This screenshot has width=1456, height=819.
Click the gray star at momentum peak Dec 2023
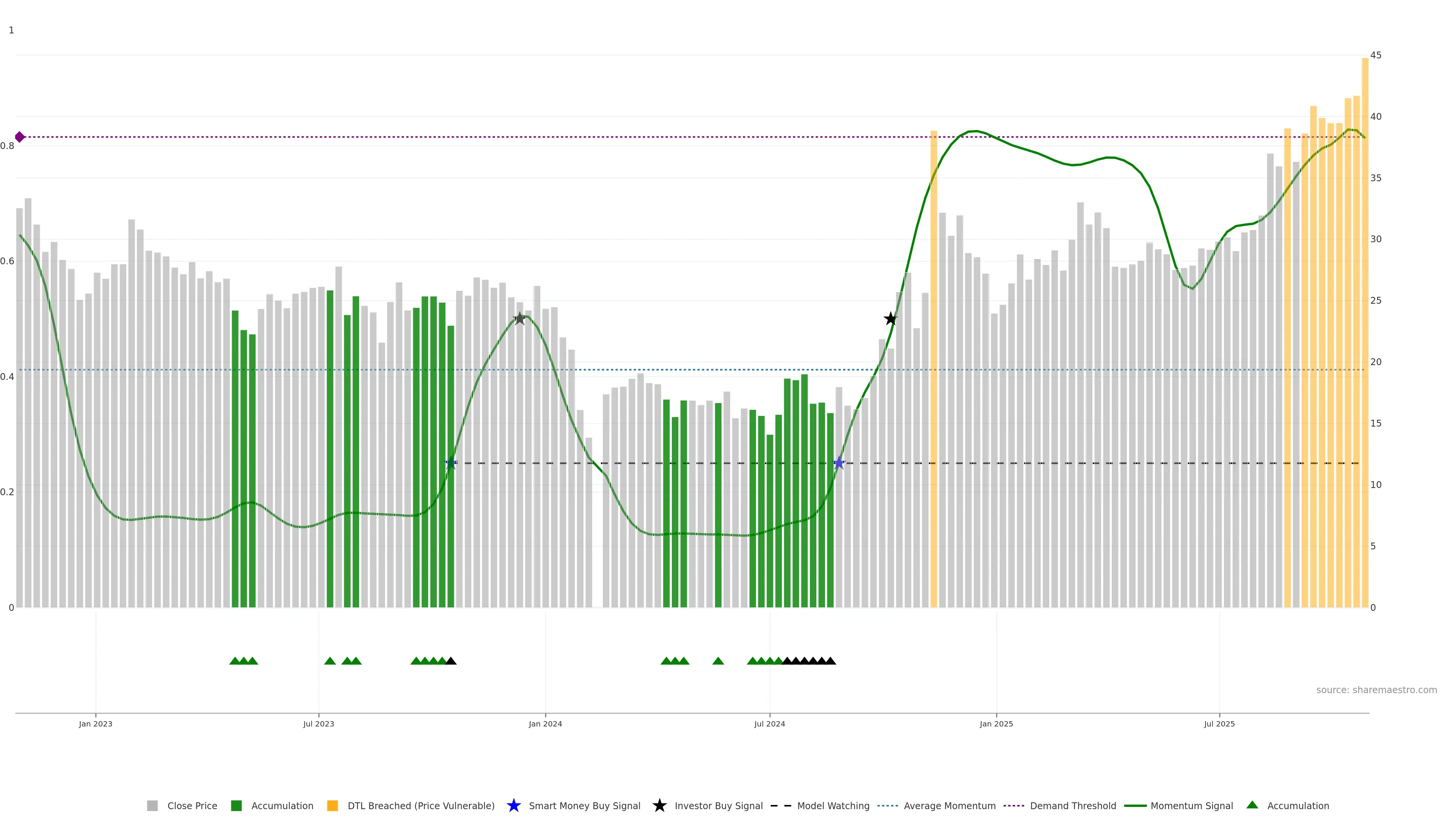519,319
